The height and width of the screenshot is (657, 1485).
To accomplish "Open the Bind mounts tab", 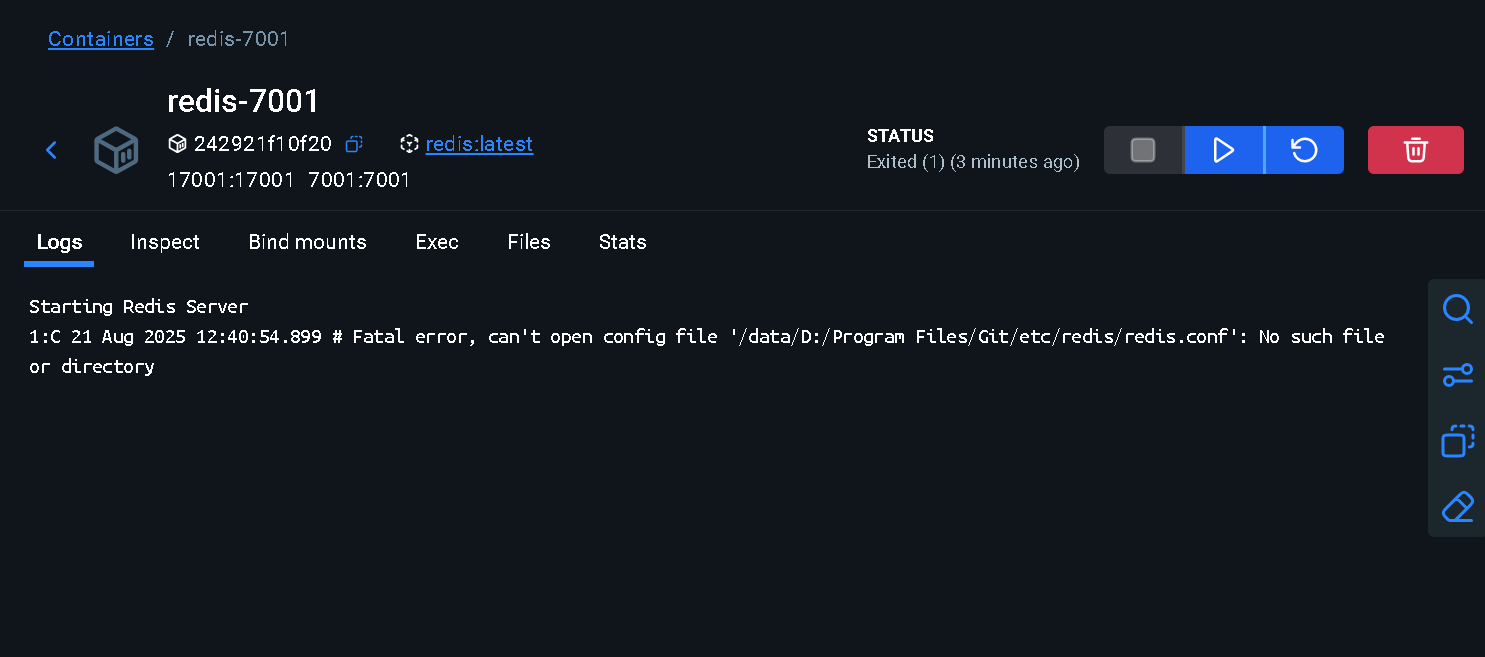I will 308,242.
